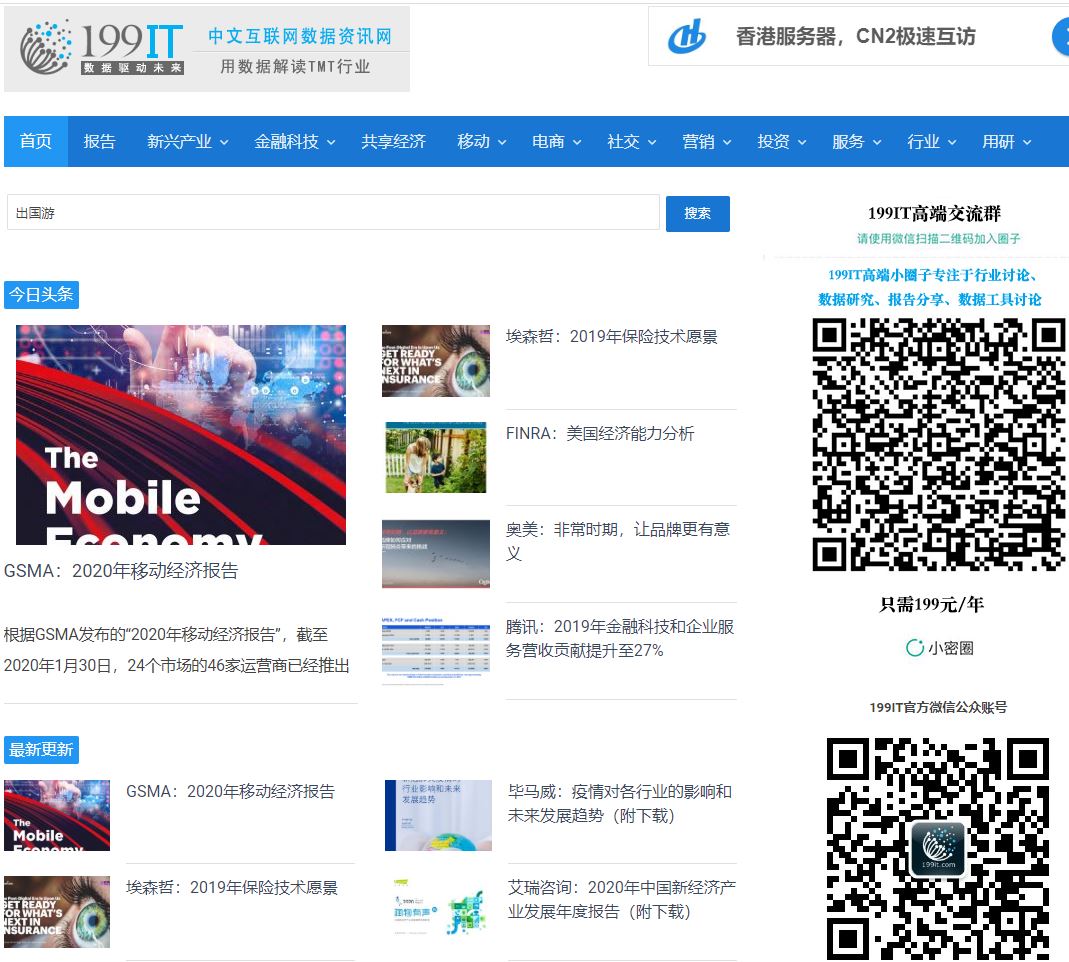The image size is (1069, 962).
Task: Open the large Mobile Economy headline image
Action: tap(181, 434)
